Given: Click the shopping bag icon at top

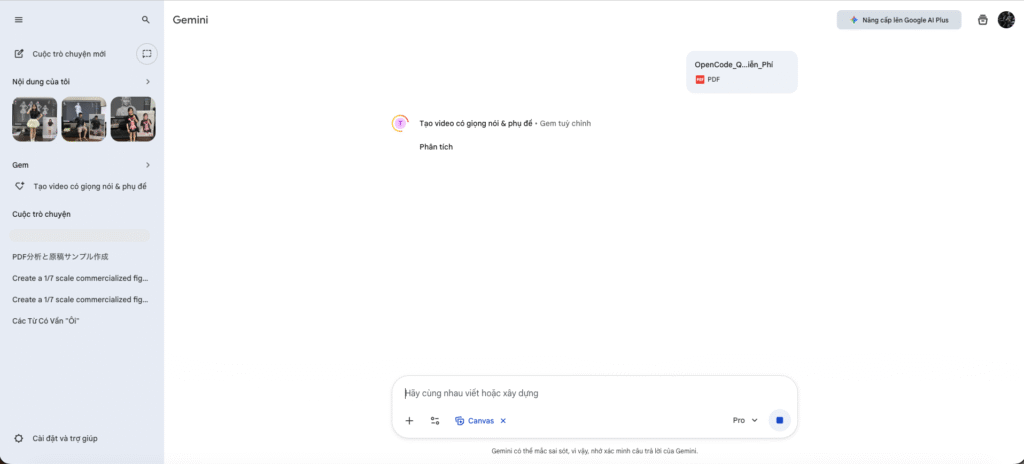Looking at the screenshot, I should click(x=982, y=19).
